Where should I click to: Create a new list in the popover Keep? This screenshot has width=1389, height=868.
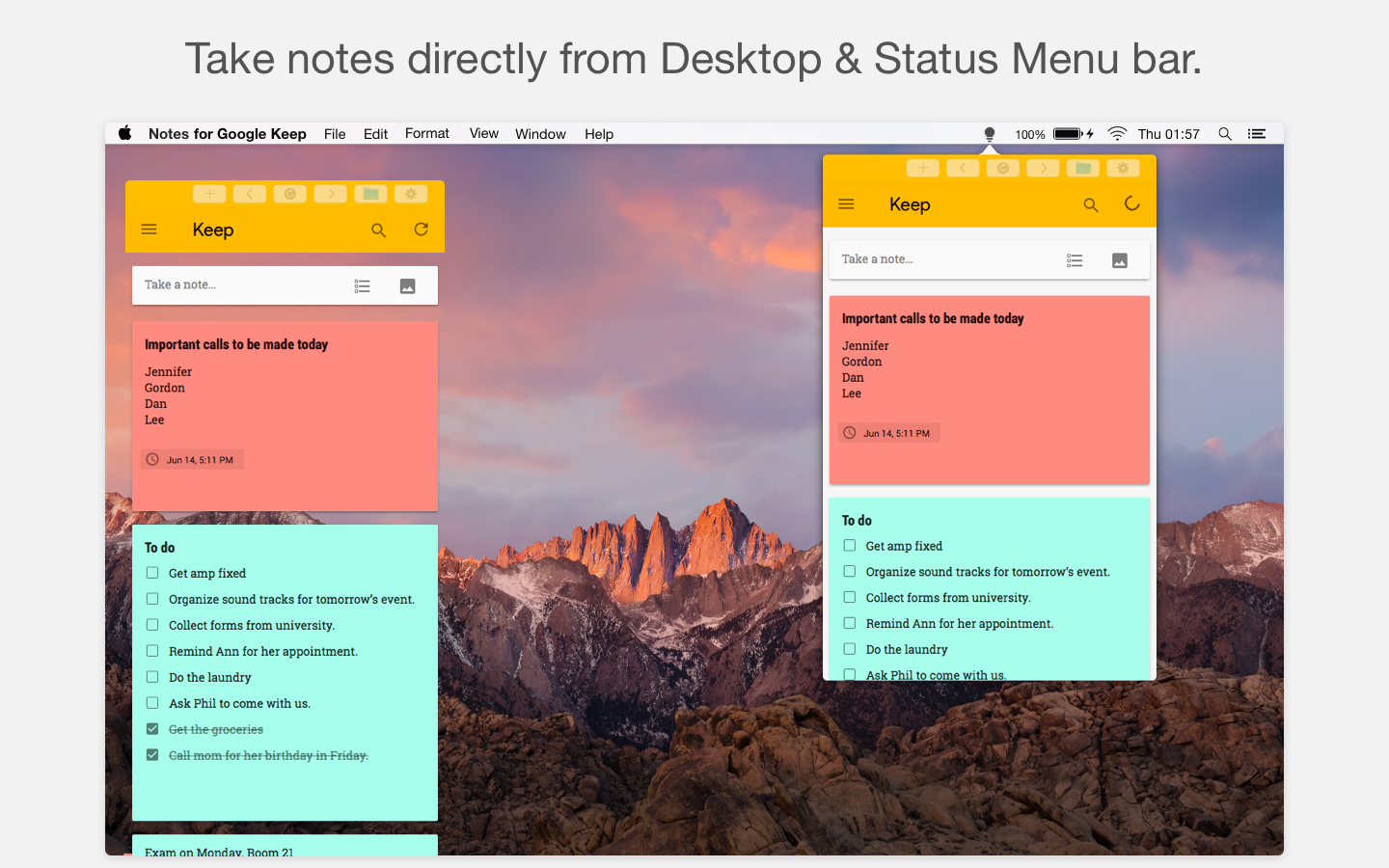click(x=1075, y=260)
